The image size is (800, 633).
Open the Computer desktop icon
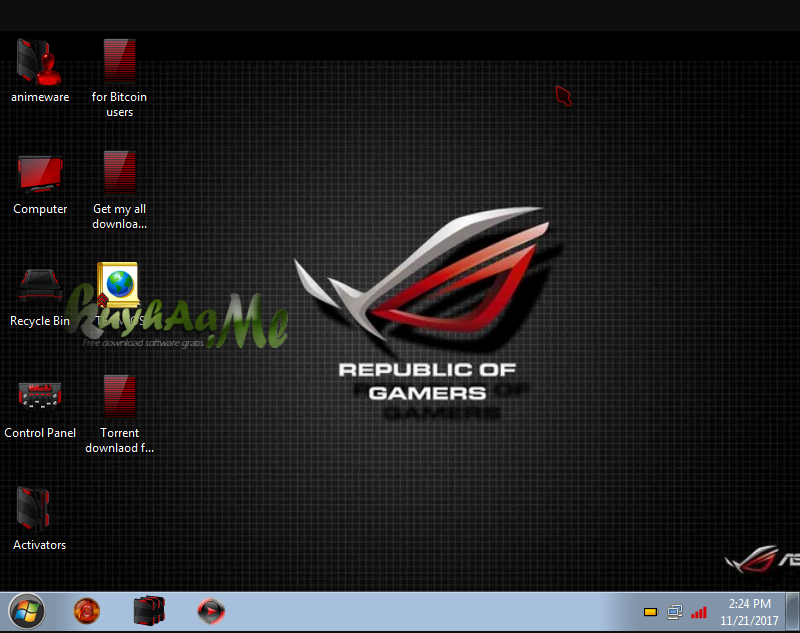pos(40,174)
